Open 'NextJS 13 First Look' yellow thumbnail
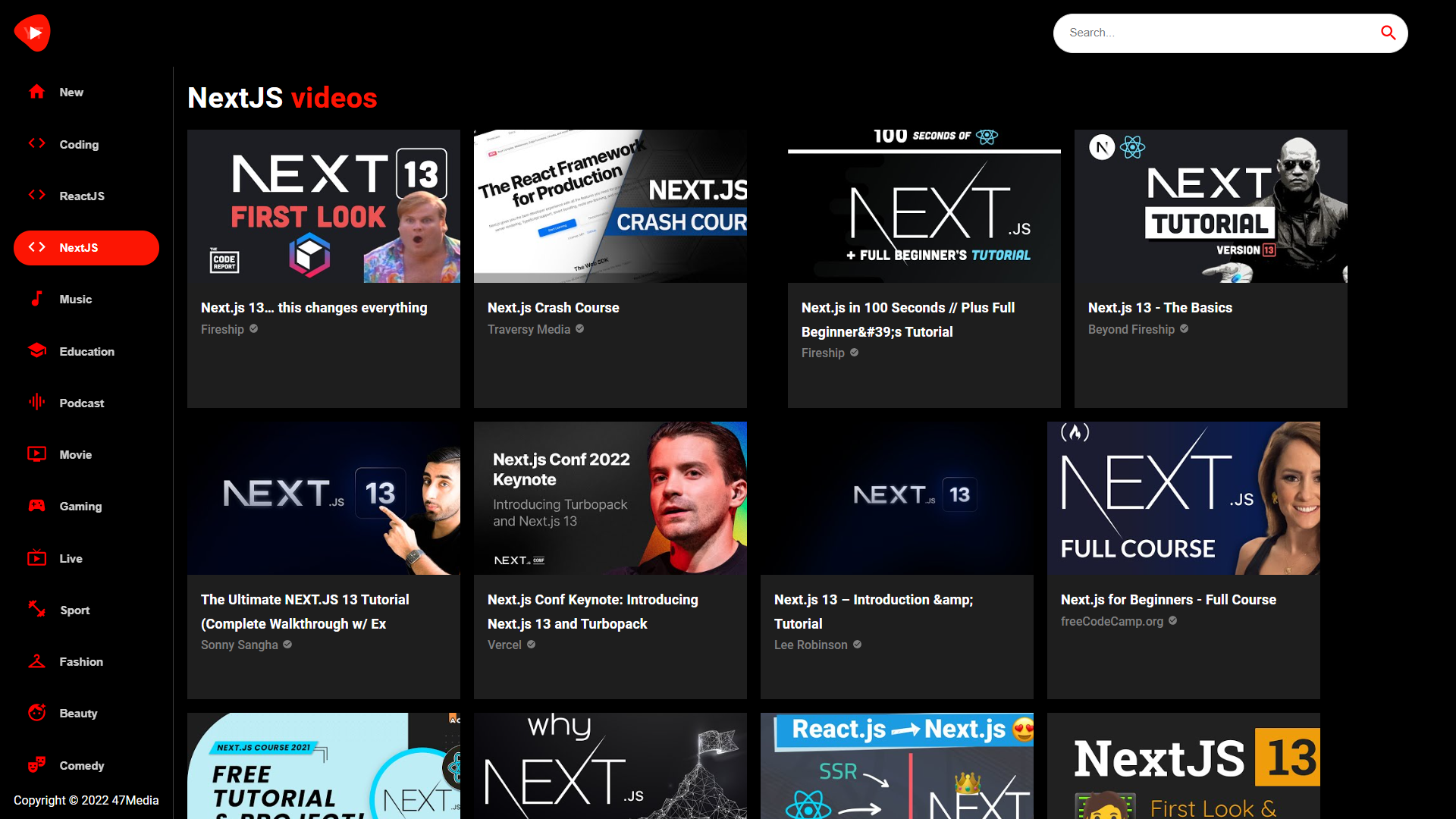Screen dimensions: 1456x819 click(x=1184, y=766)
